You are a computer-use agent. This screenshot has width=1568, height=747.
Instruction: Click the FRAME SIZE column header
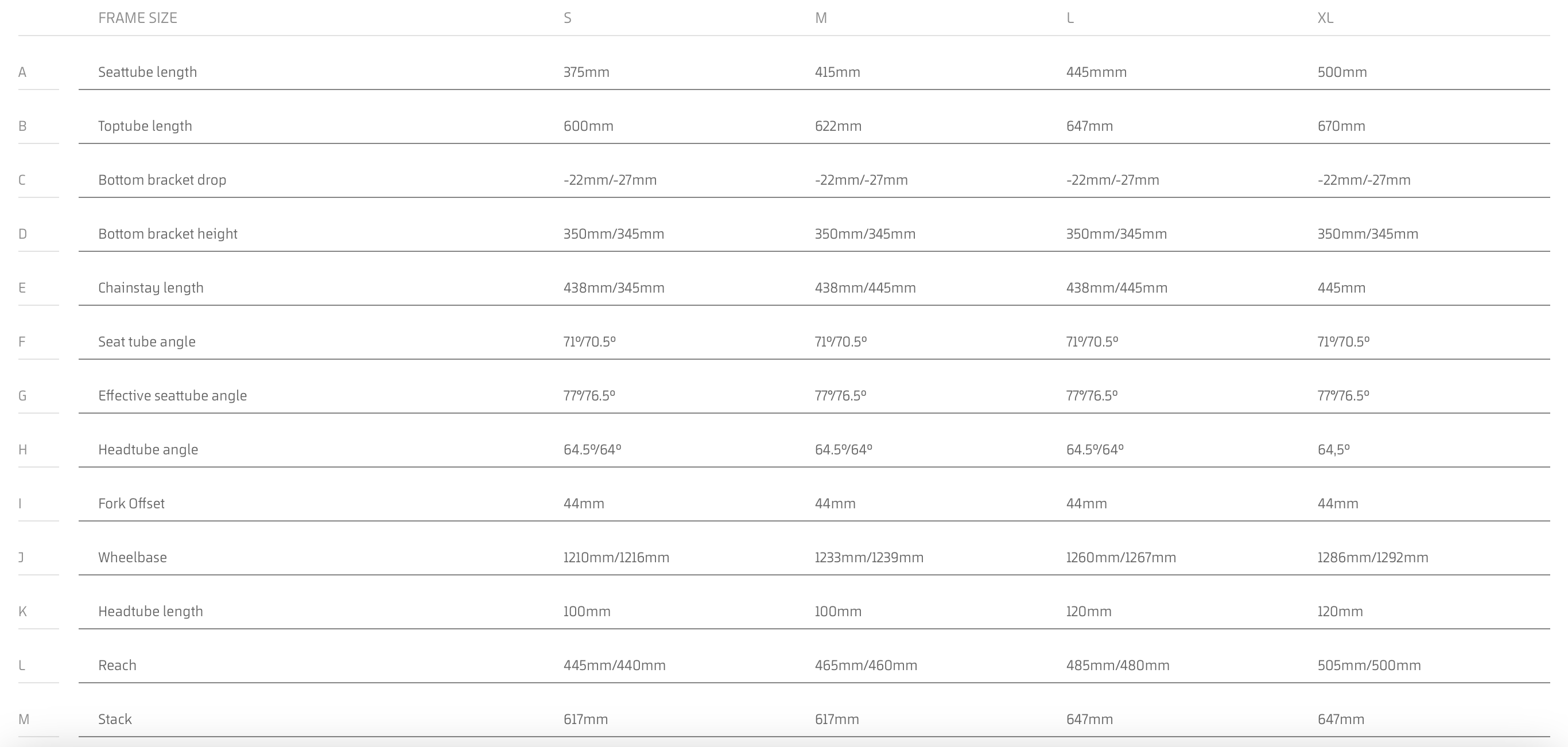point(138,18)
